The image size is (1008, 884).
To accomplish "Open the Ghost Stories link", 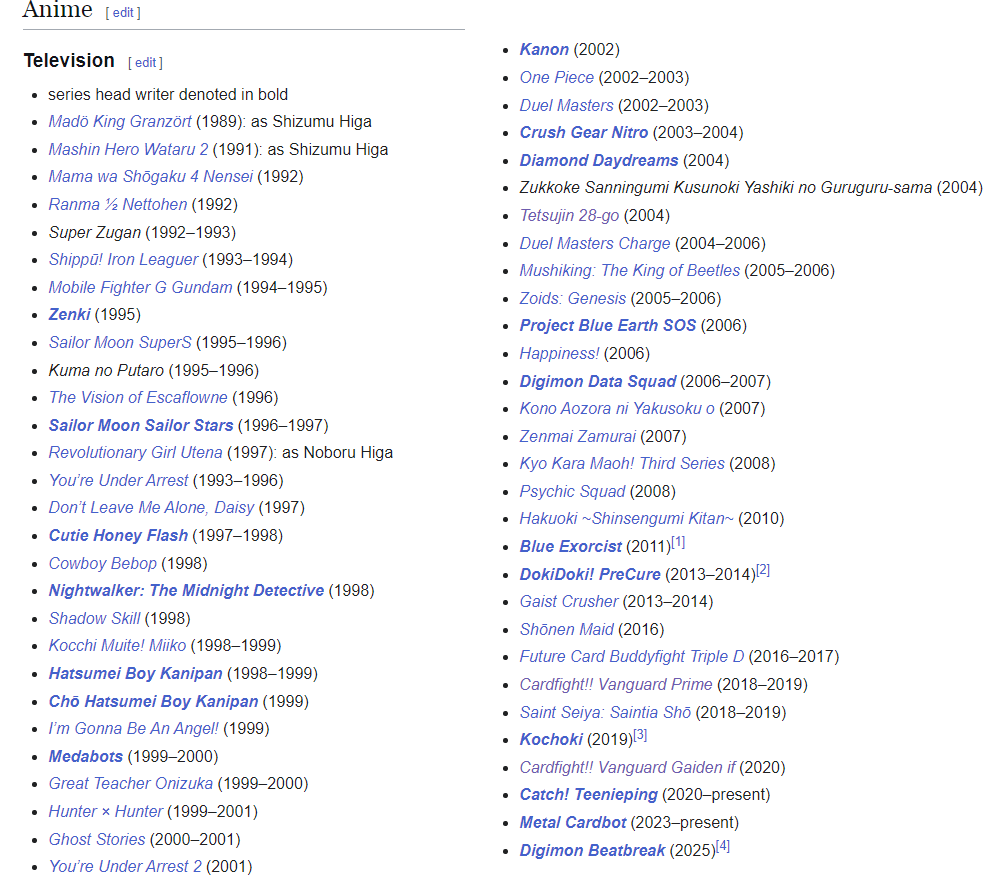I will 97,840.
